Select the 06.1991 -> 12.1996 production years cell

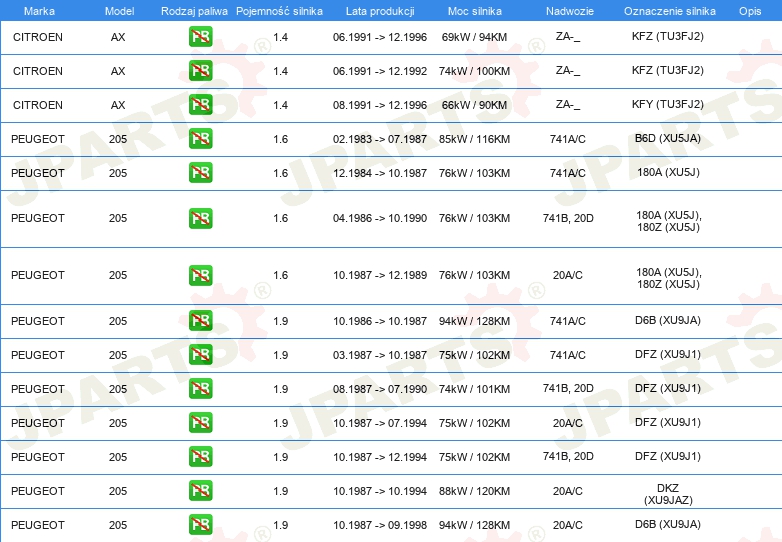[380, 37]
